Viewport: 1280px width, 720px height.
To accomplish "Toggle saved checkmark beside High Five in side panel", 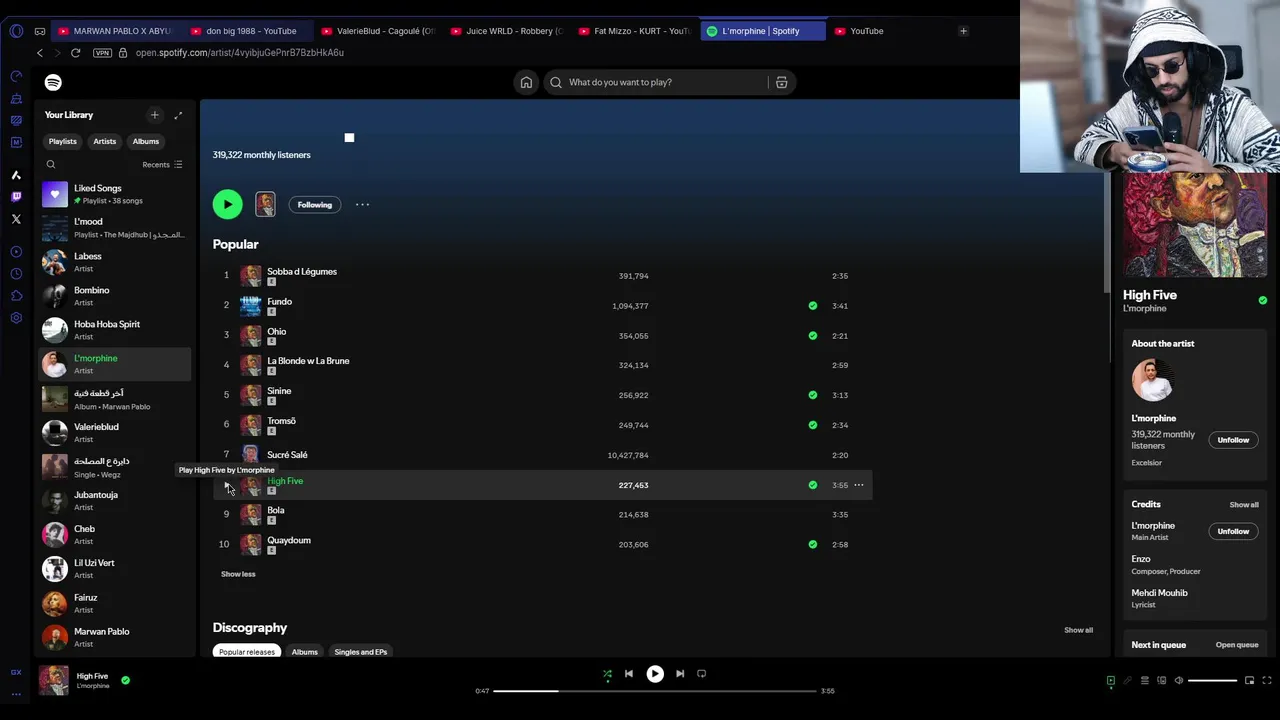I will click(x=1262, y=300).
